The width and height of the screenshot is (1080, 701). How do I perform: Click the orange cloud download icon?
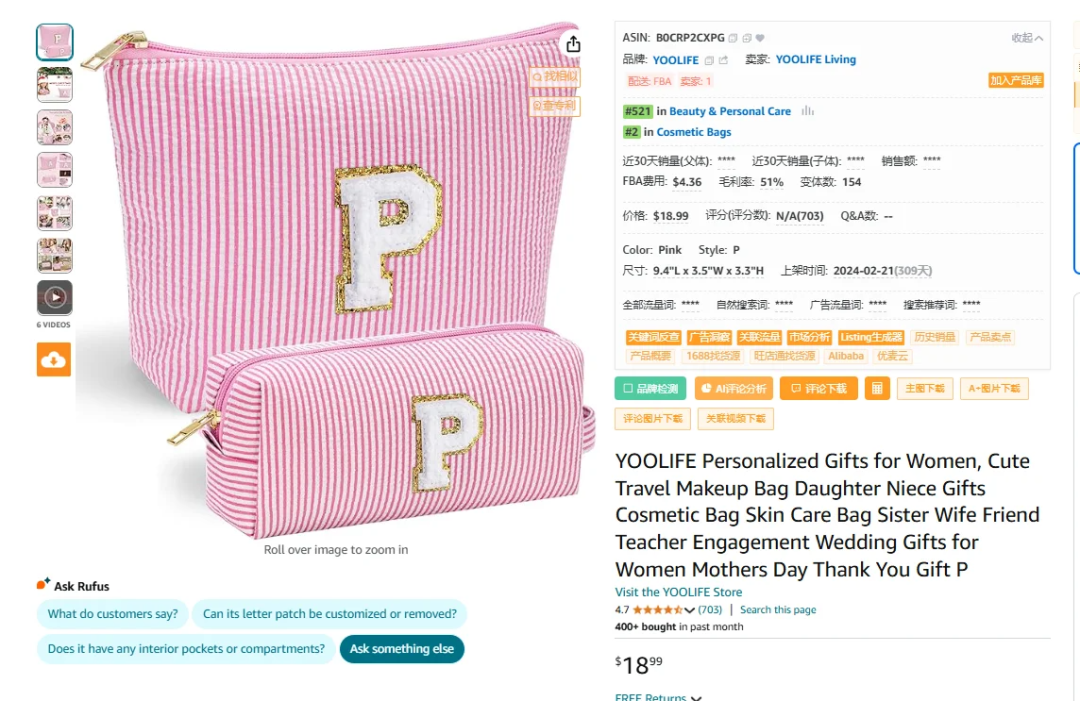point(54,359)
